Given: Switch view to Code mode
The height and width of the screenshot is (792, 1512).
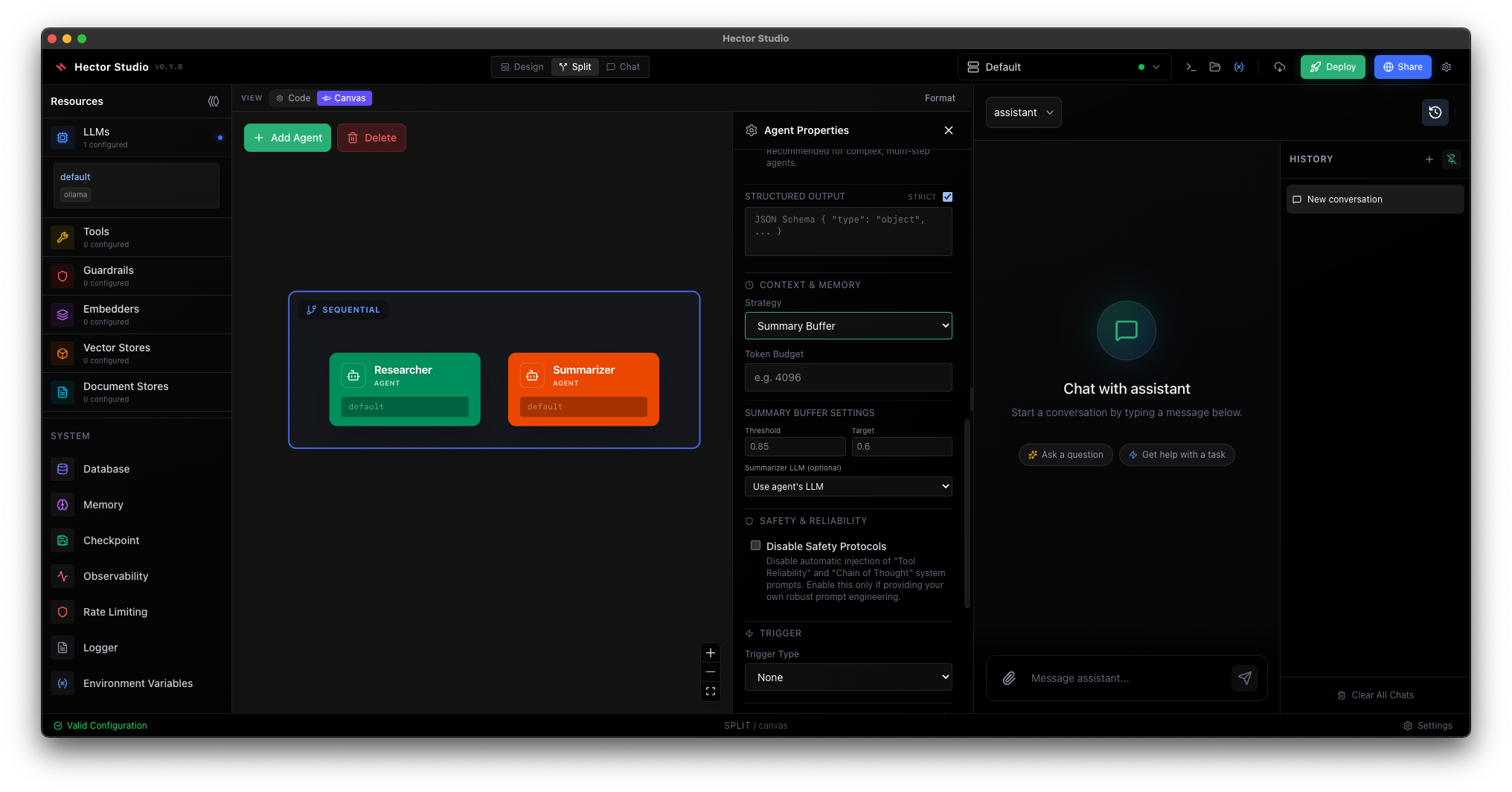Looking at the screenshot, I should (x=293, y=98).
